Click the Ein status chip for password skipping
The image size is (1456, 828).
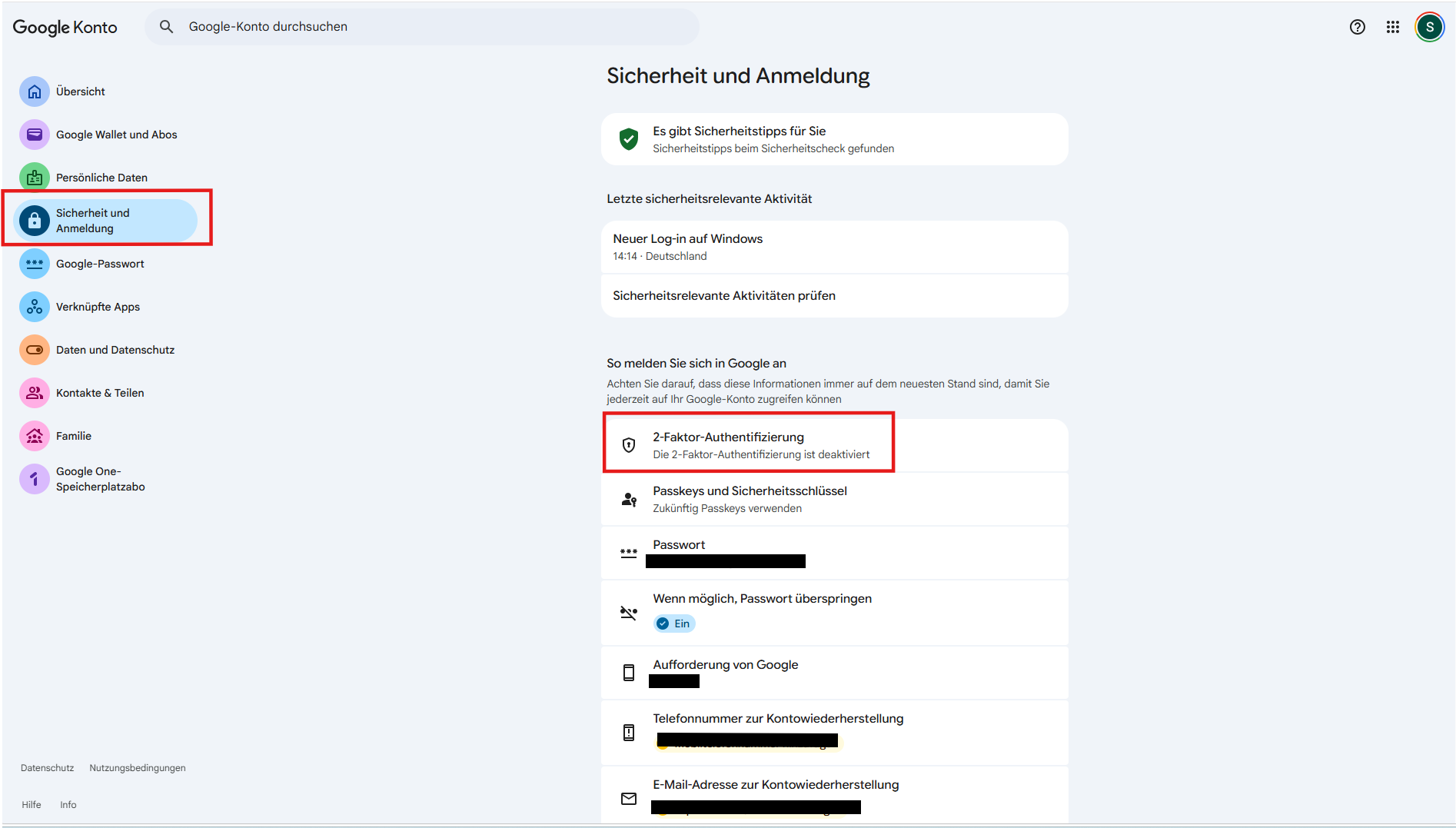(674, 623)
